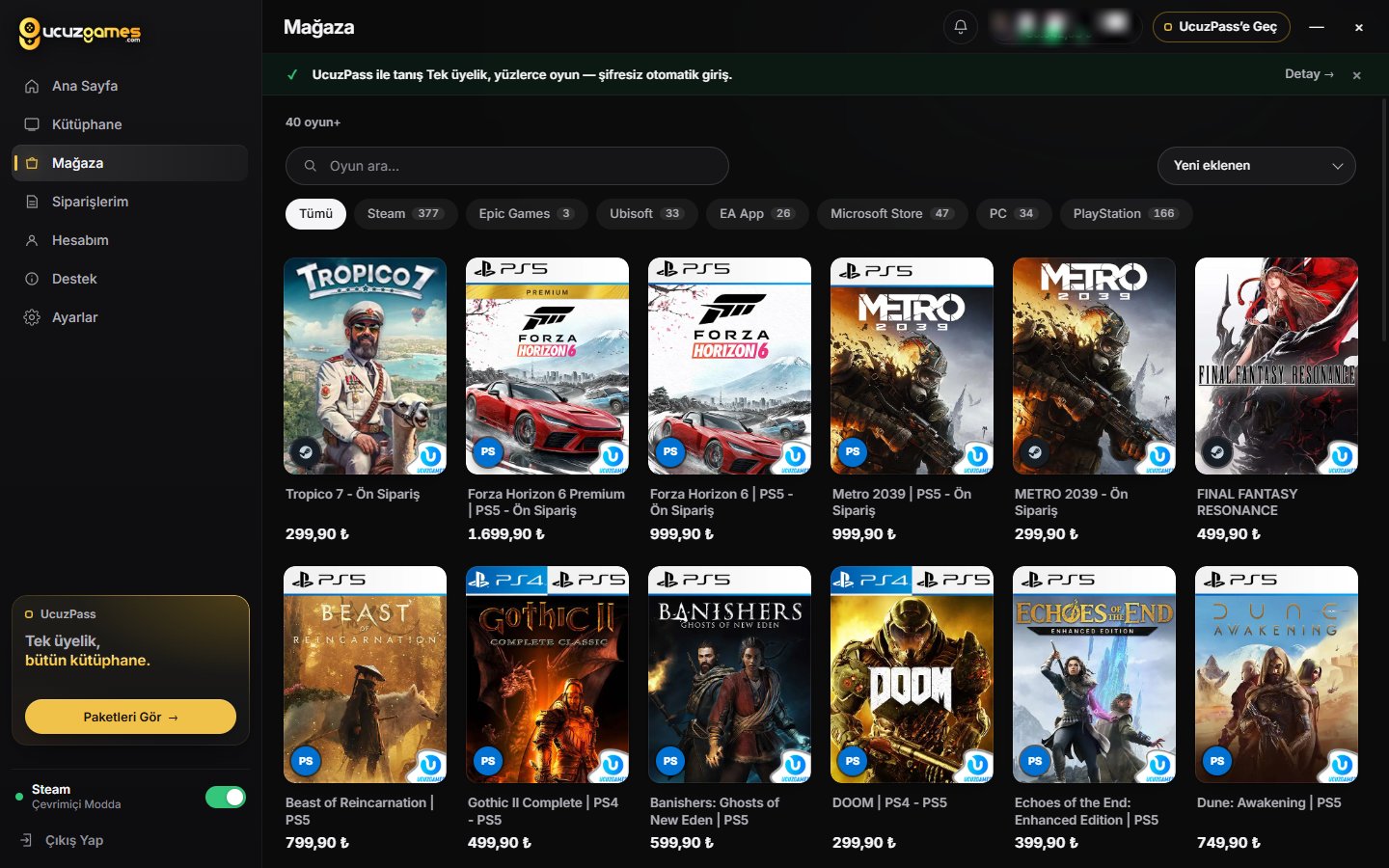Click the PS badge on DOOM cover
The image size is (1389, 868).
pos(853,761)
